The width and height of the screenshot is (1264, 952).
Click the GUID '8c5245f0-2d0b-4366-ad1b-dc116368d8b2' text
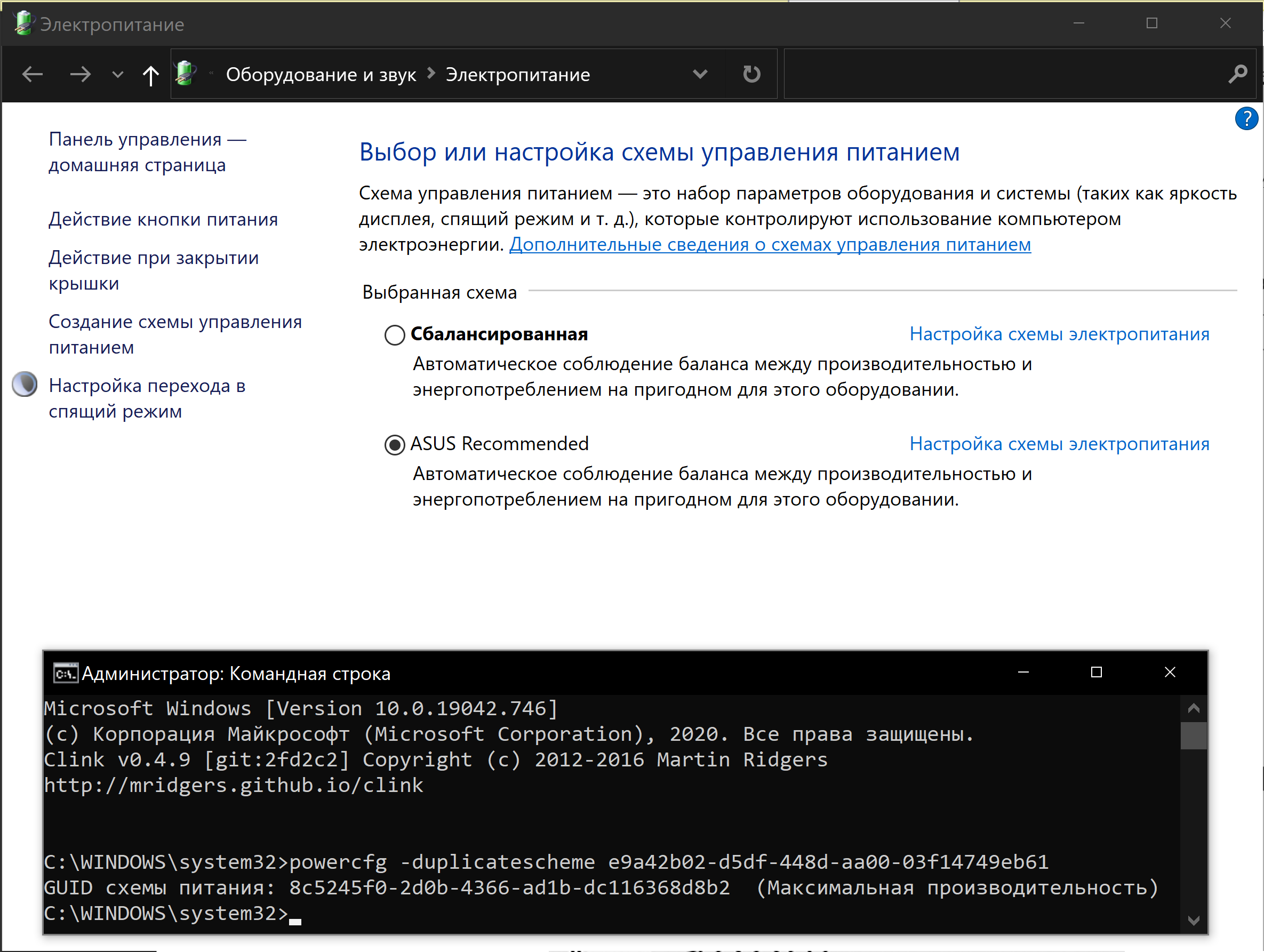(x=510, y=887)
